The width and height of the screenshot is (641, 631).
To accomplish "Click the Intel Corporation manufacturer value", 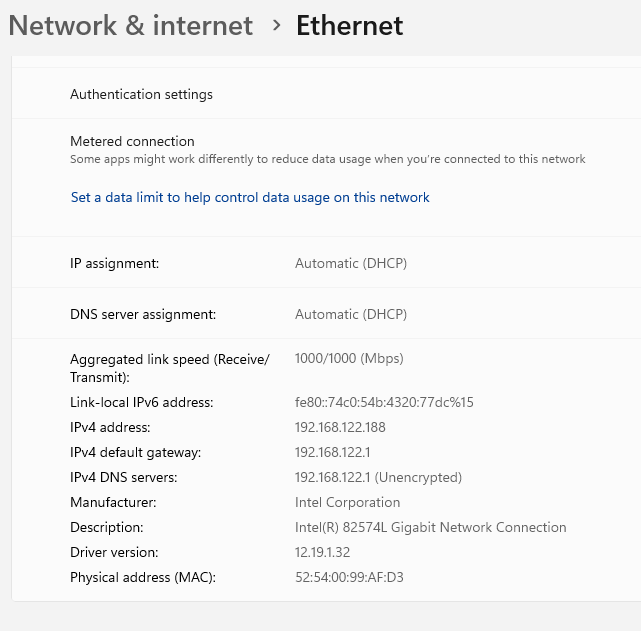I will [x=347, y=502].
